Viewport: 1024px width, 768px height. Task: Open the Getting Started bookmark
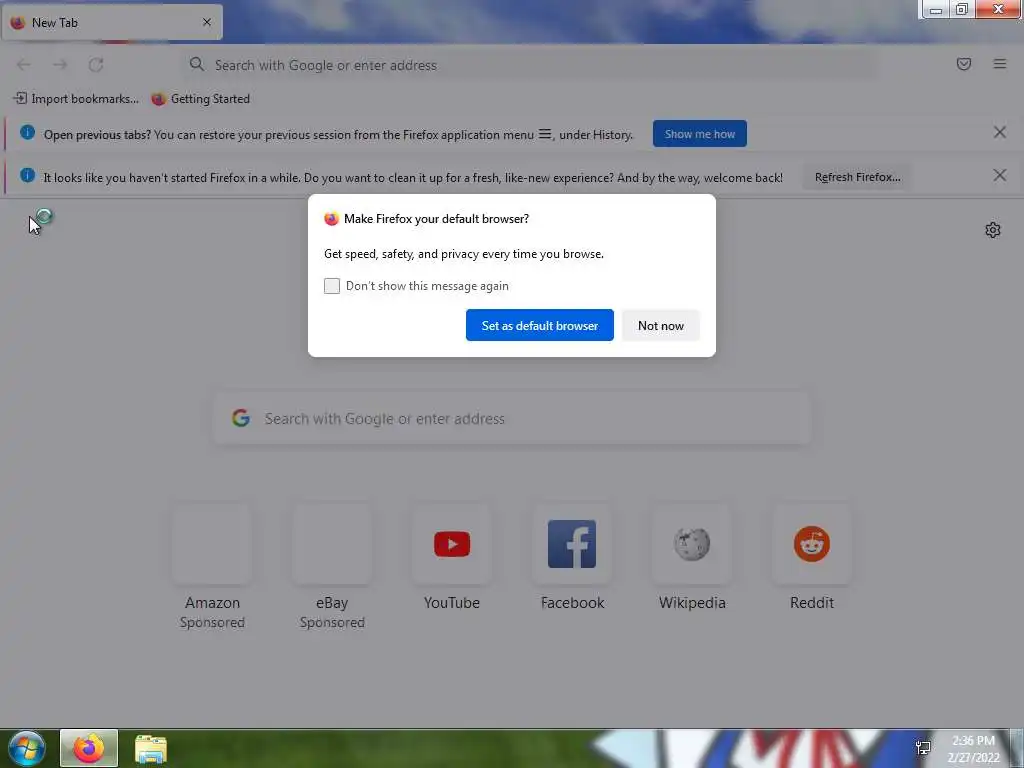click(x=200, y=99)
